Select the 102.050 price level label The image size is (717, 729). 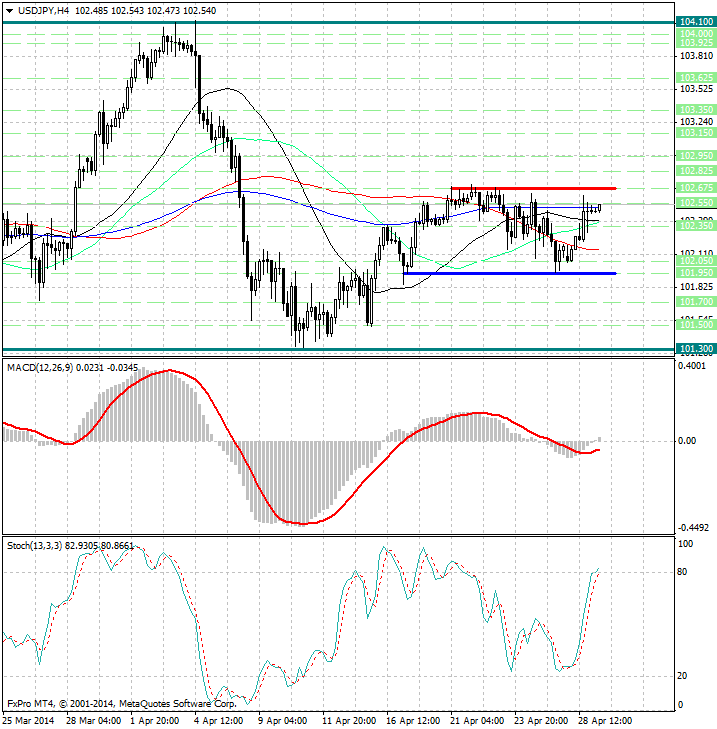pyautogui.click(x=696, y=260)
